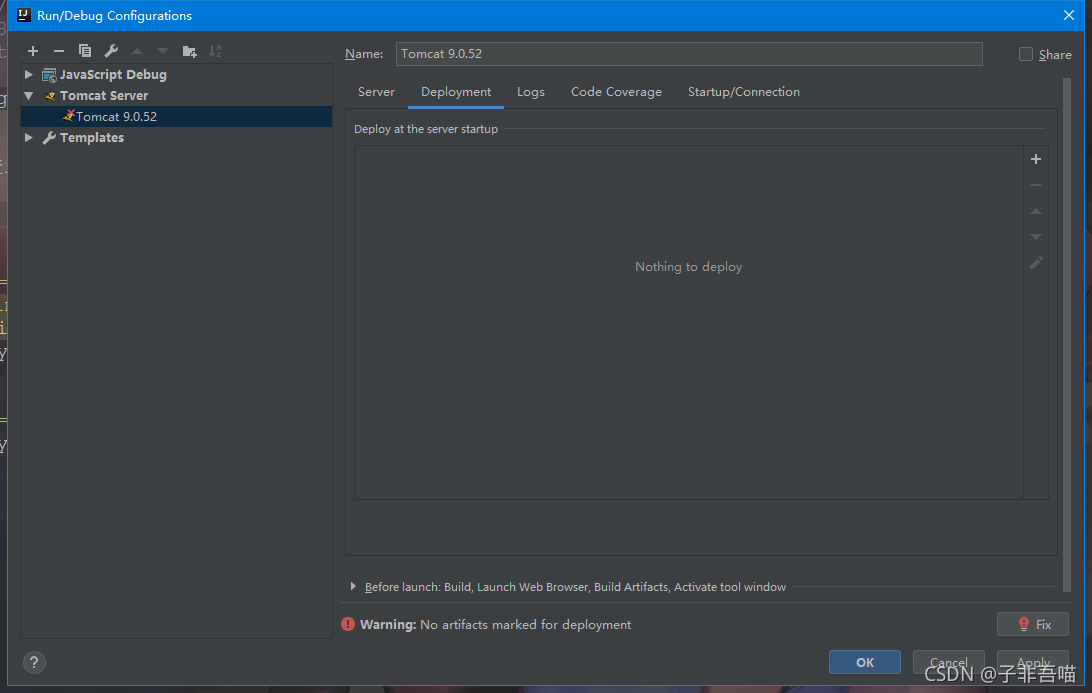Image resolution: width=1092 pixels, height=693 pixels.
Task: Click the Name input field
Action: coord(689,54)
